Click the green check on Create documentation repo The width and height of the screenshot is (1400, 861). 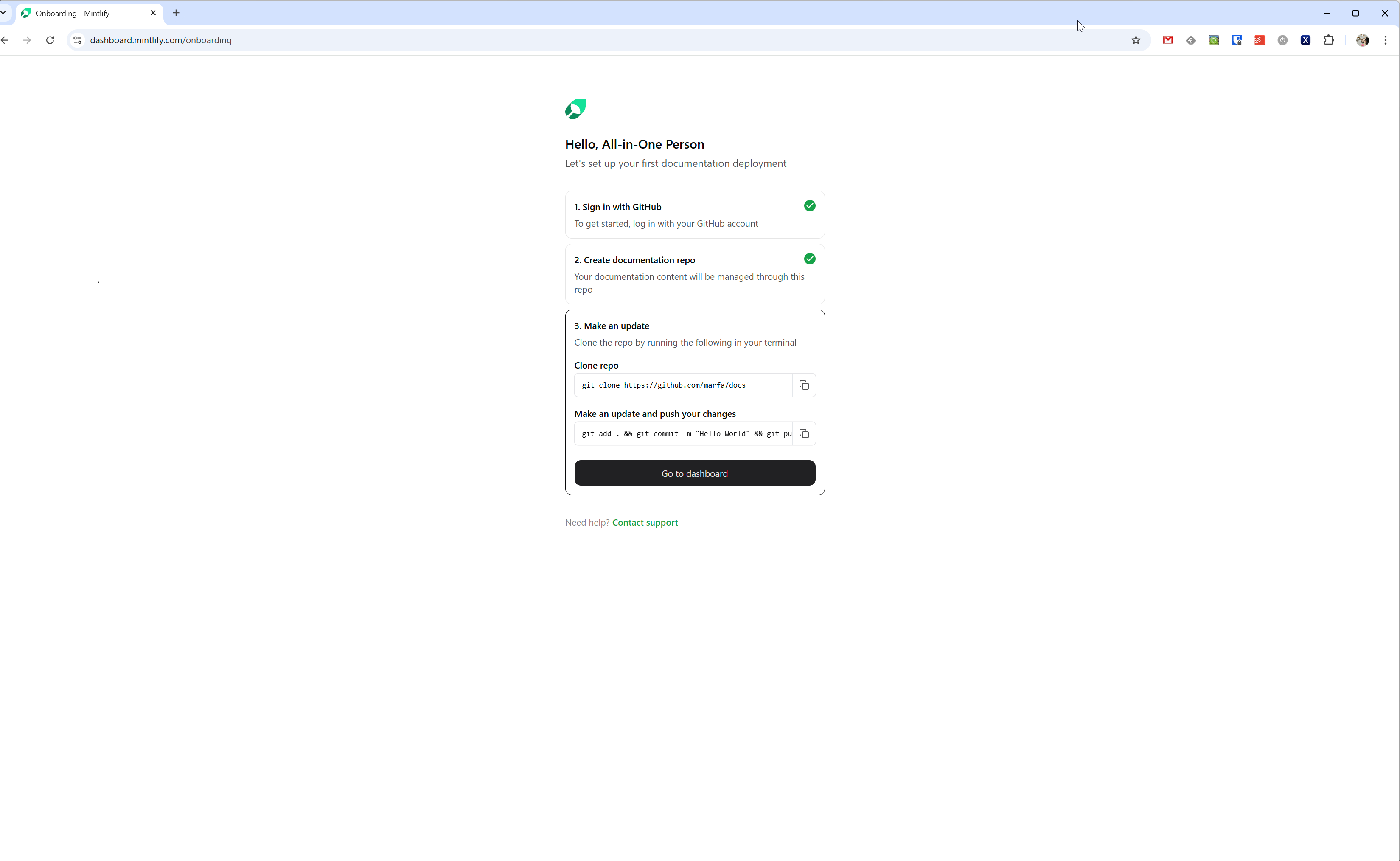click(809, 259)
